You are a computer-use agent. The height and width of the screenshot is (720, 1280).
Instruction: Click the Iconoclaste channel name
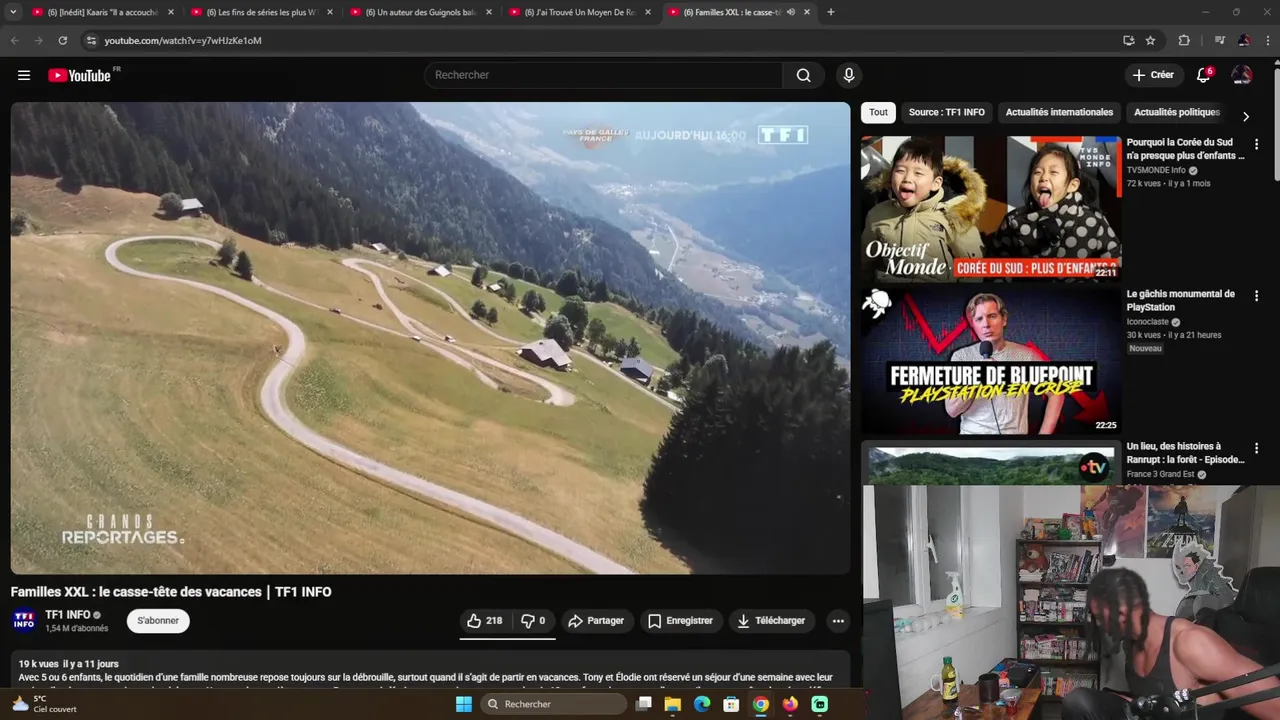[1148, 322]
